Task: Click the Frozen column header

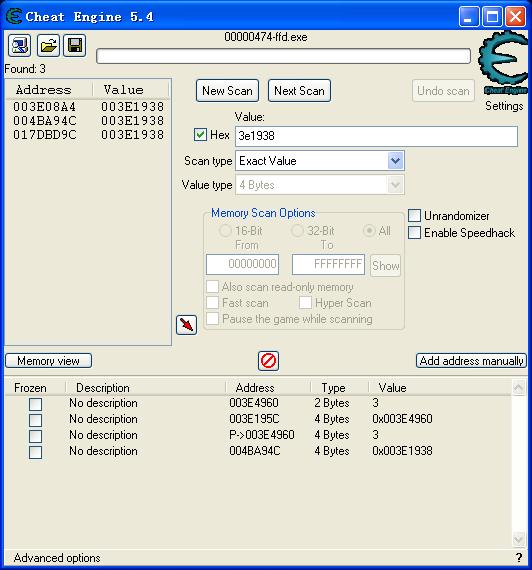Action: pos(30,388)
